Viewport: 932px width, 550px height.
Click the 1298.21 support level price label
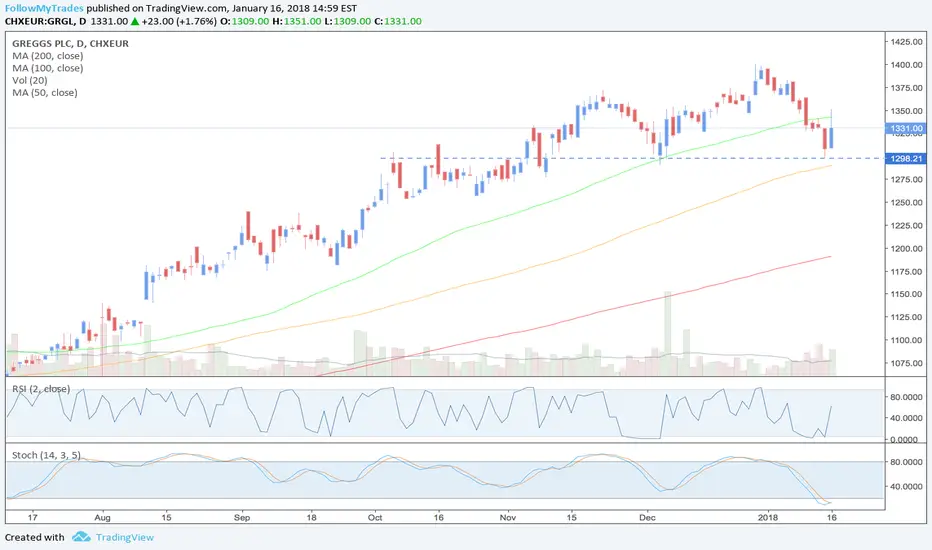pyautogui.click(x=906, y=158)
